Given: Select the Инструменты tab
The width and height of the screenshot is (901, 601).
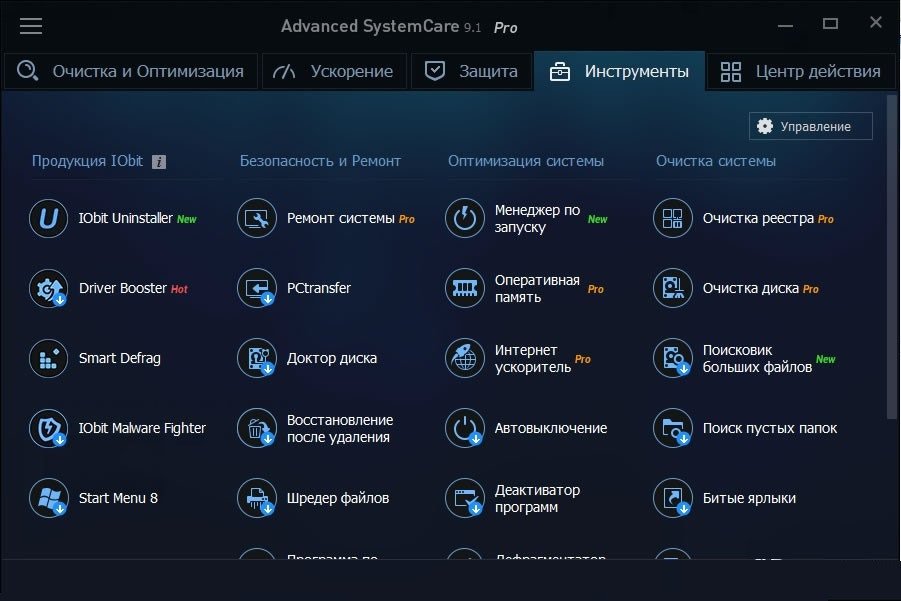Looking at the screenshot, I should click(x=619, y=71).
